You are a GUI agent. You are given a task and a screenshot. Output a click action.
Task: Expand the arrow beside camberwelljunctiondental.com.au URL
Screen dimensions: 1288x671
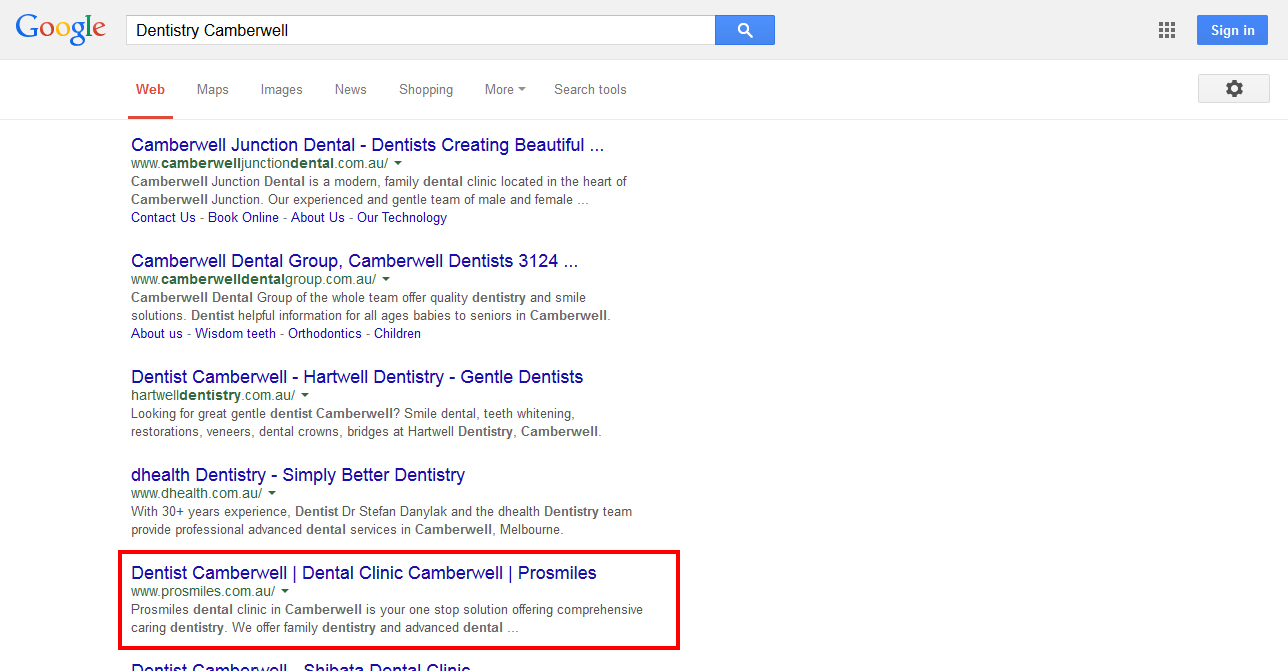point(398,163)
